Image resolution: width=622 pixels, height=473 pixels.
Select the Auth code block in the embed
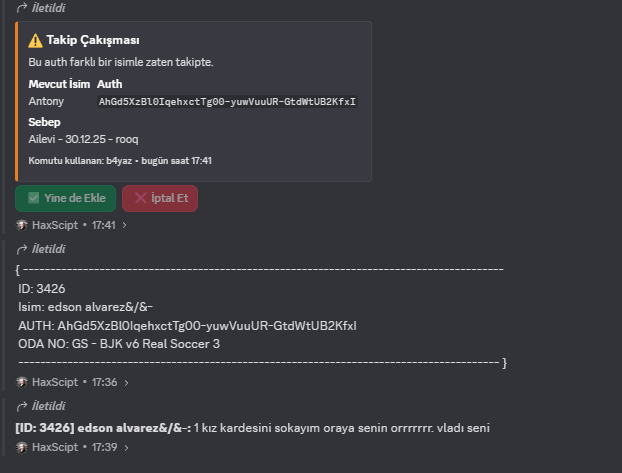pyautogui.click(x=227, y=102)
